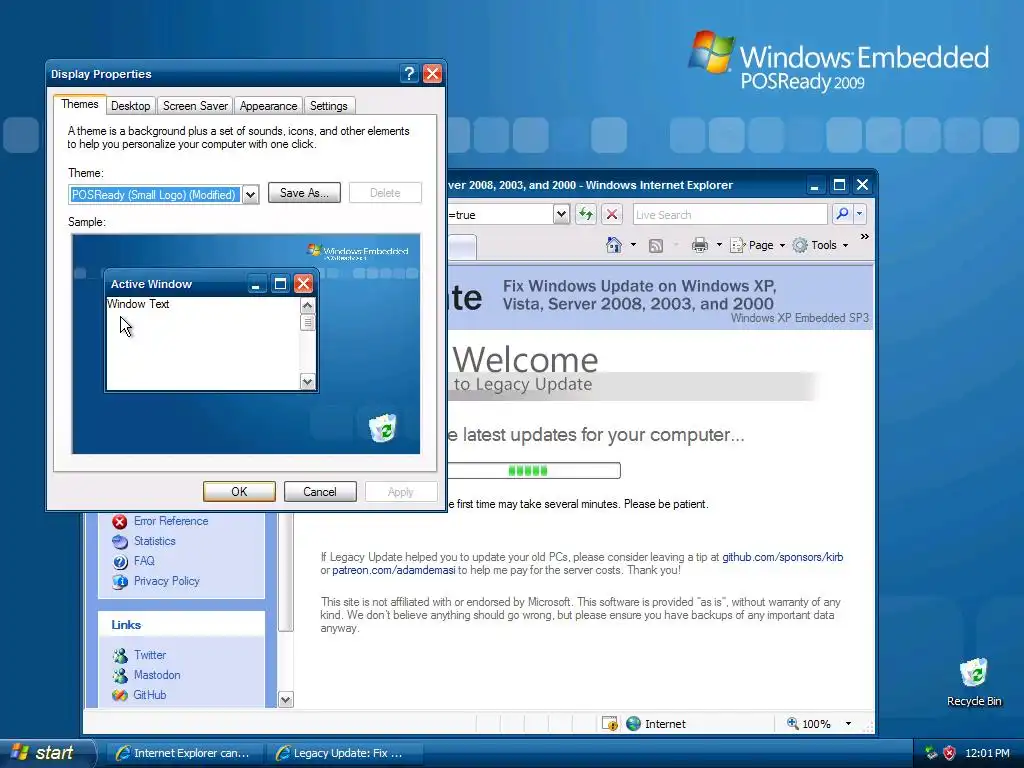The height and width of the screenshot is (768, 1024).
Task: Click the sidebar scrollbar down arrow
Action: (285, 699)
